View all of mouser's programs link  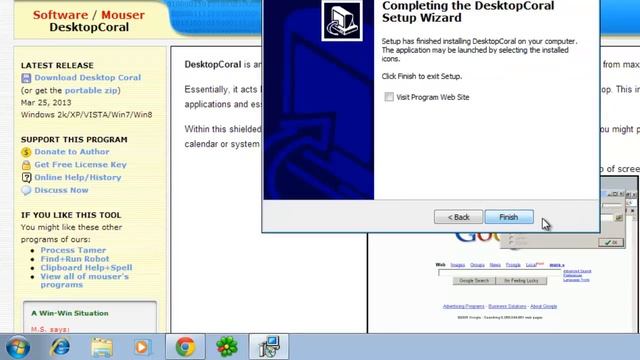pos(84,280)
